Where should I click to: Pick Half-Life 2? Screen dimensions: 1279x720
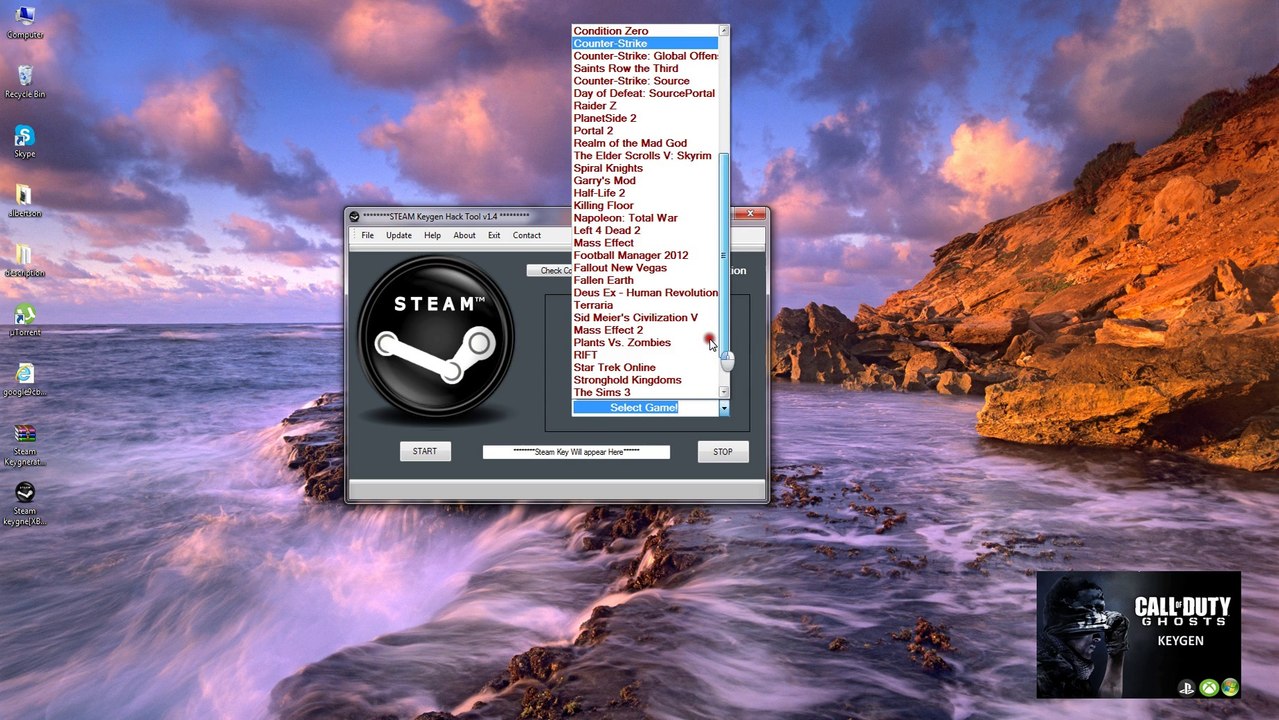click(x=645, y=193)
